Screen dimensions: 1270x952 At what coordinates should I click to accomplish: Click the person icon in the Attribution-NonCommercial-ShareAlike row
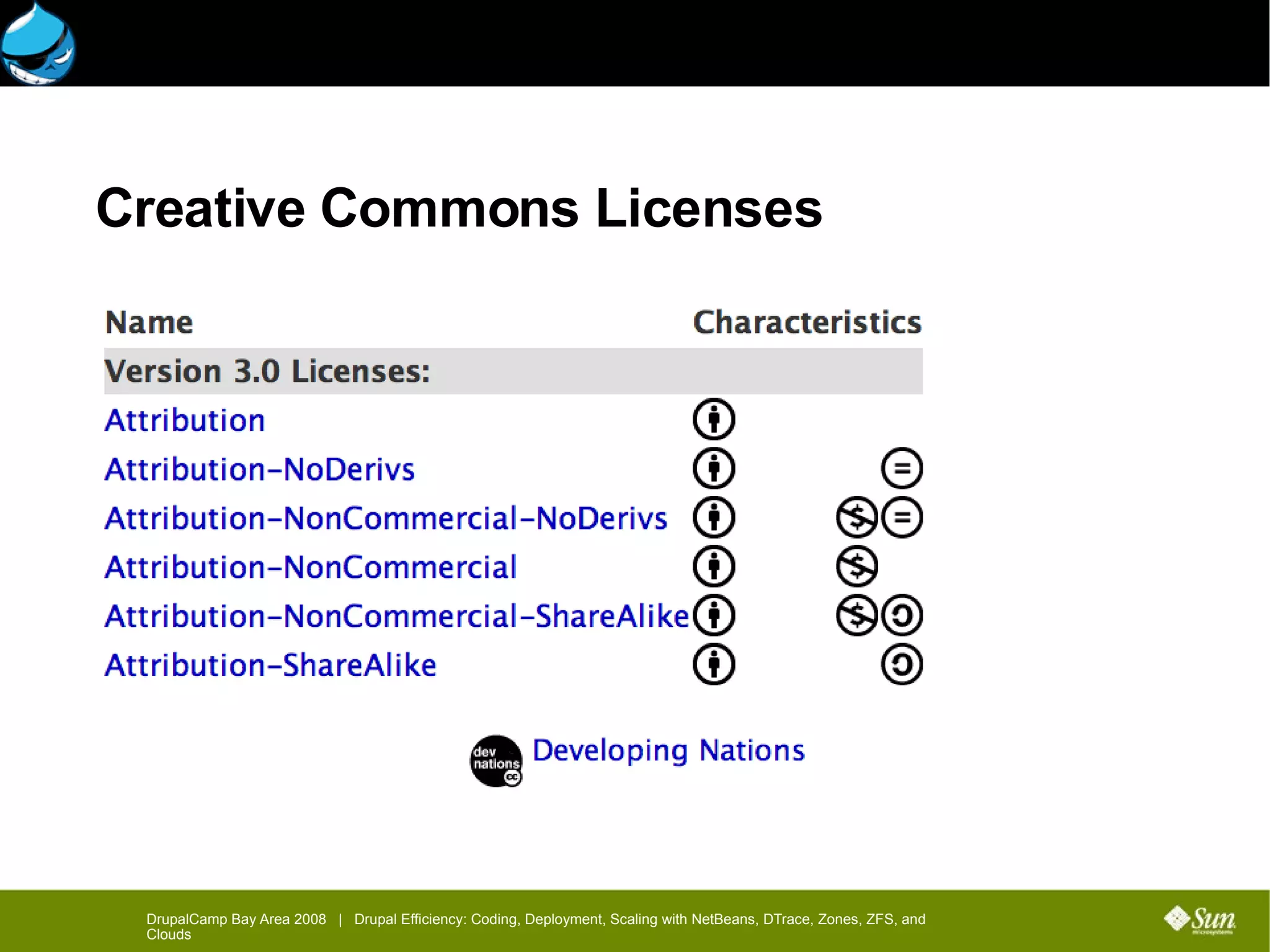[x=714, y=615]
